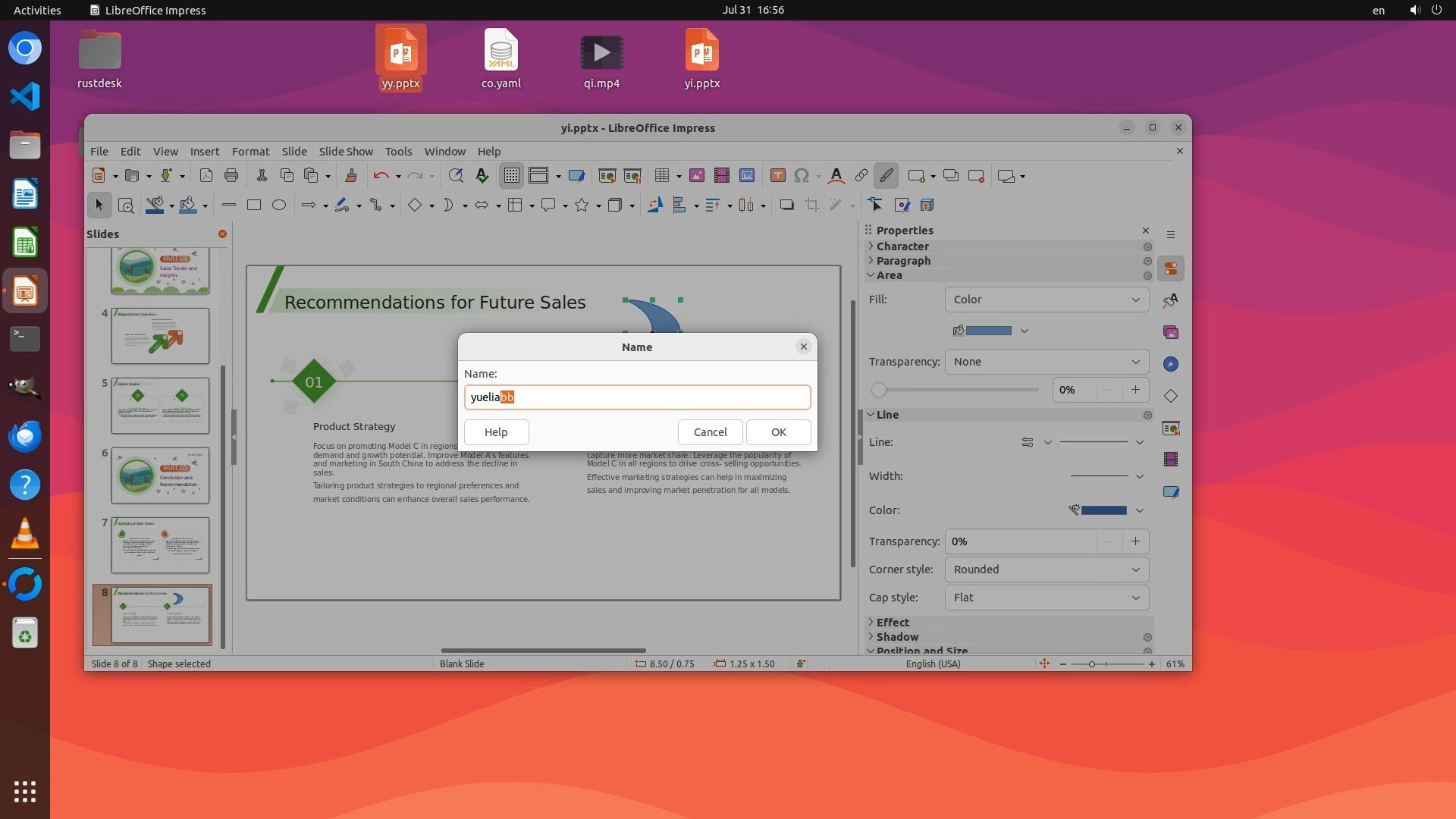Toggle the Show Draw Functions button
Image resolution: width=1456 pixels, height=819 pixels.
point(886,176)
